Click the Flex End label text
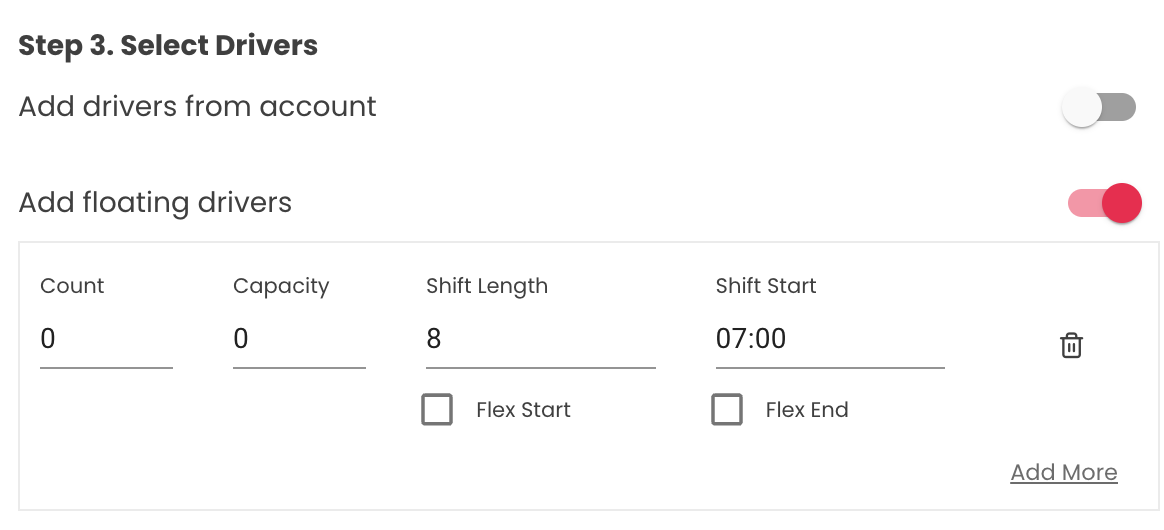The width and height of the screenshot is (1164, 530). [x=806, y=410]
